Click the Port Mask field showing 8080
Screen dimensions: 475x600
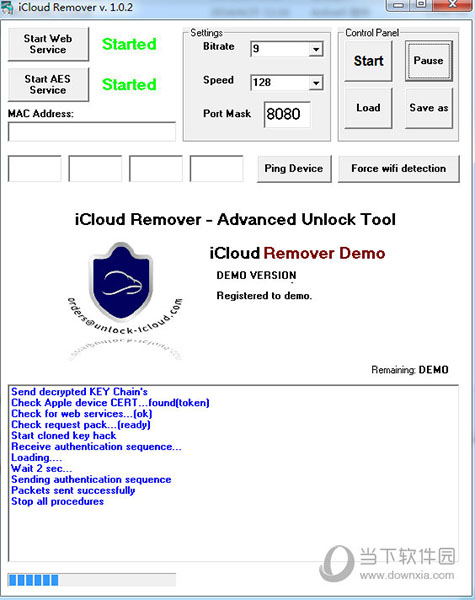[x=287, y=114]
